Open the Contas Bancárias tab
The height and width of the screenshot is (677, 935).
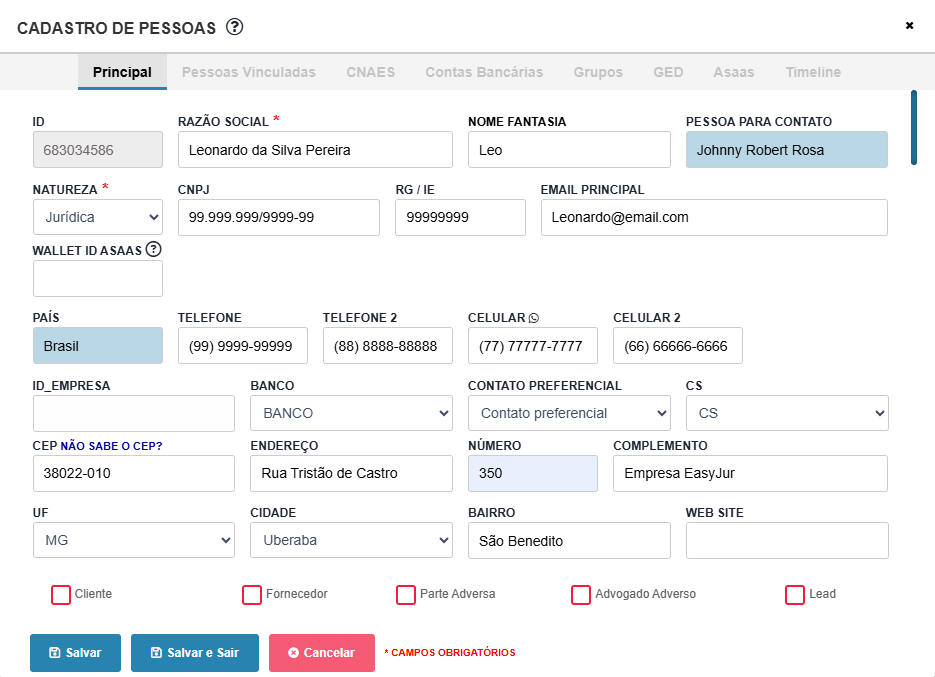point(484,72)
